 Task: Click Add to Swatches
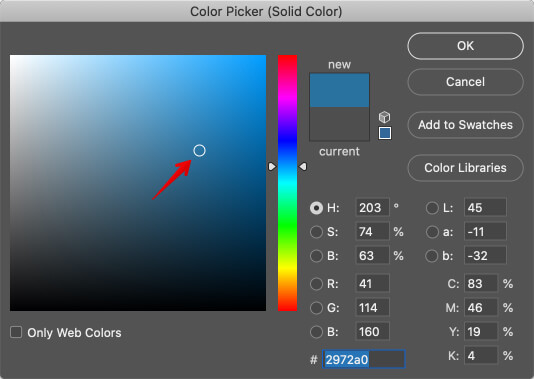(x=465, y=125)
